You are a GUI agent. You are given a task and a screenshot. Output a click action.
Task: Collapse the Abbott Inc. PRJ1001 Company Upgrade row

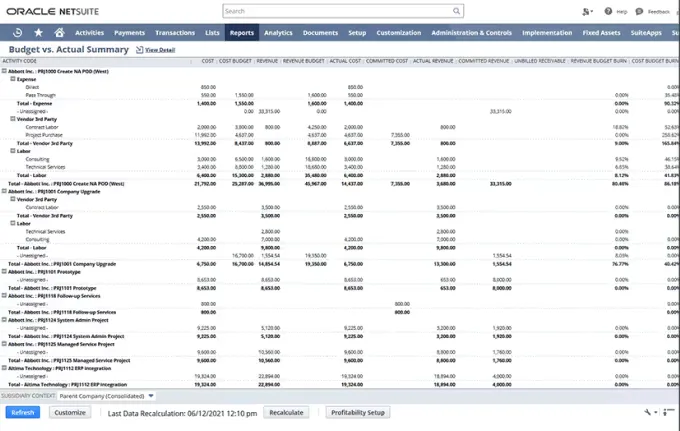5,189
